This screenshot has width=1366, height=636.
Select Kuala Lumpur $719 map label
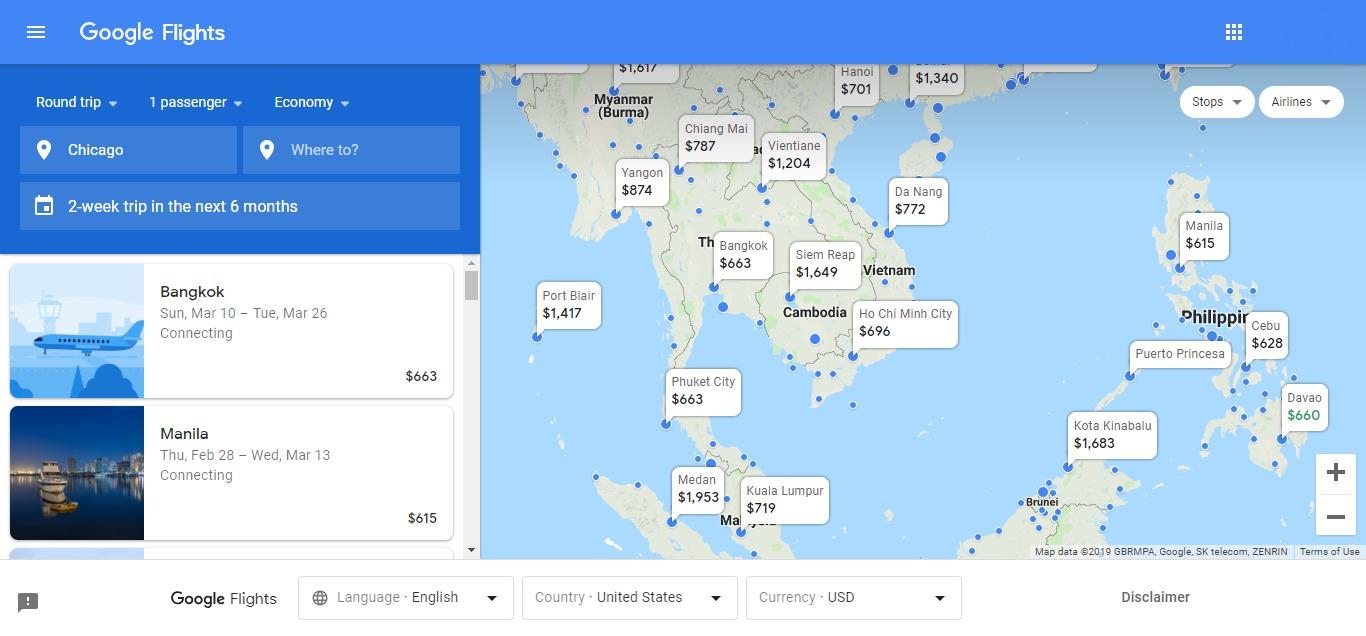(x=785, y=500)
